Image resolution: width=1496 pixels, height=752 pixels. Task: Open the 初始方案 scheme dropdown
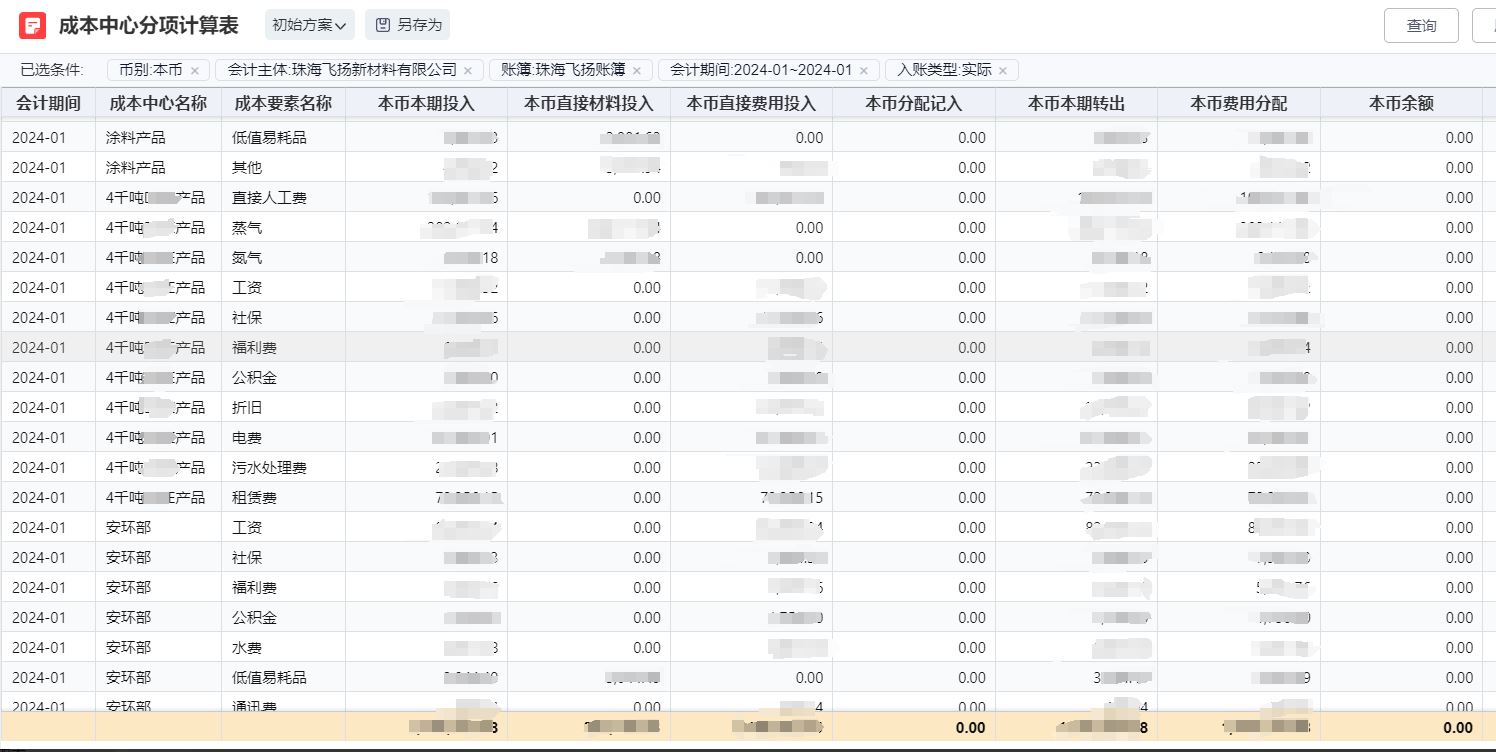coord(309,25)
